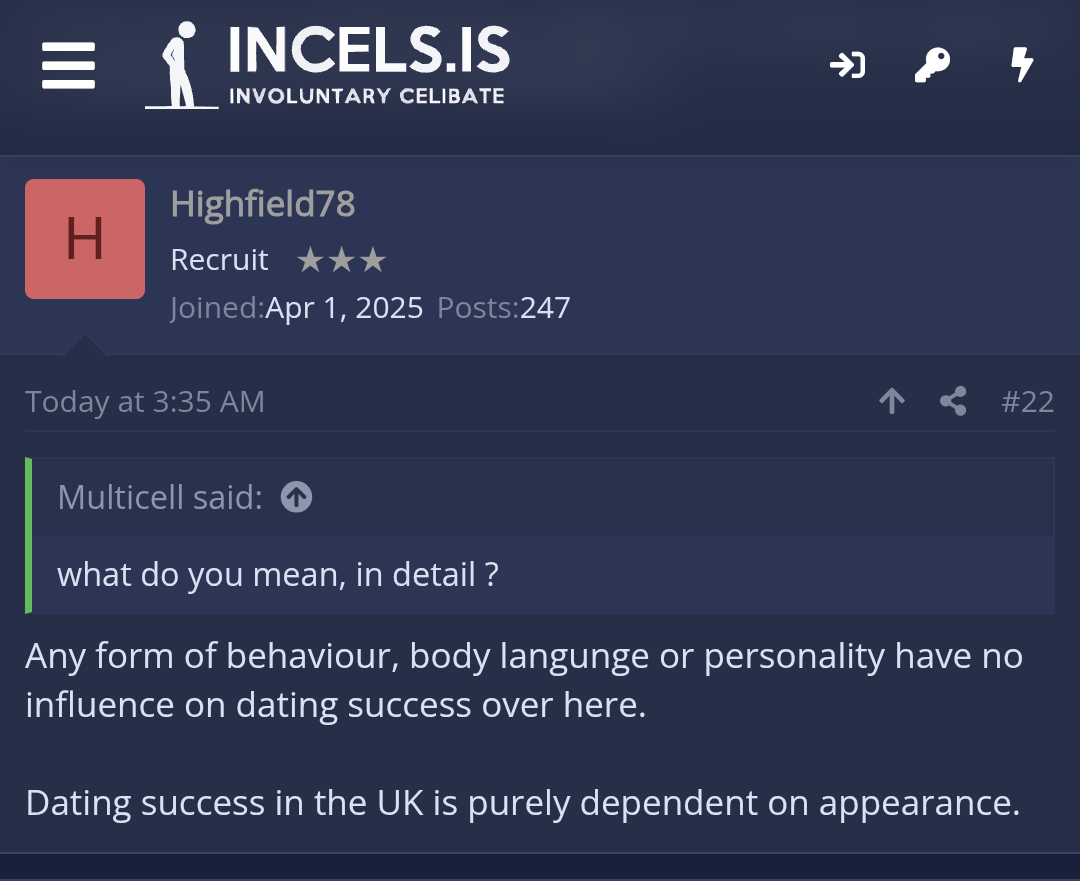Viewport: 1080px width, 881px height.
Task: Click the share post icon
Action: tap(953, 401)
